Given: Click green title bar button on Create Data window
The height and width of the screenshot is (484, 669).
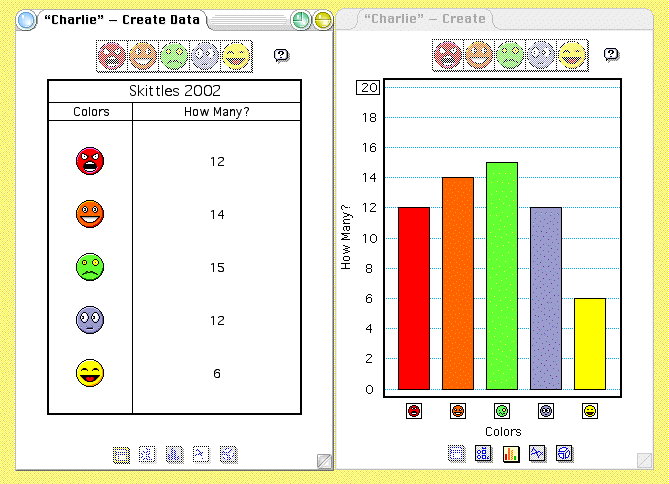Looking at the screenshot, I should pyautogui.click(x=301, y=20).
